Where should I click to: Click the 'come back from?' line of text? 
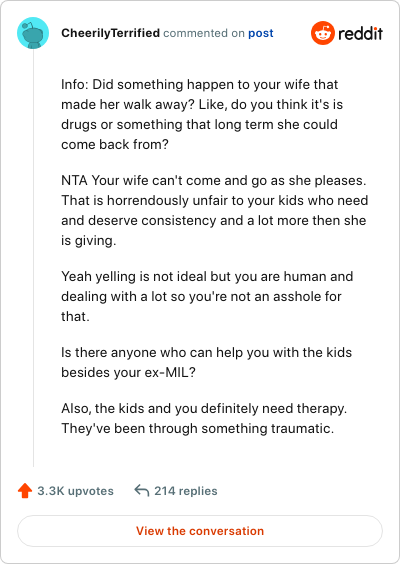[x=115, y=145]
